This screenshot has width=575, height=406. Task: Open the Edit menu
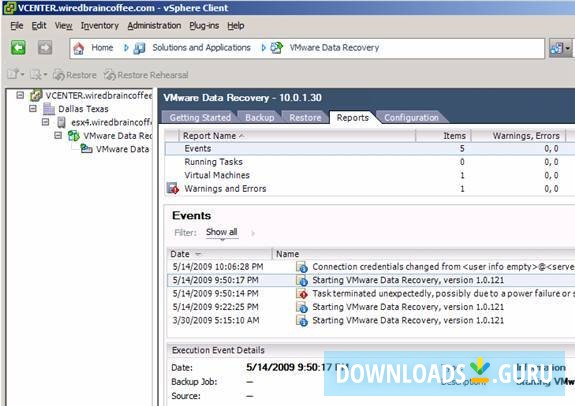coord(39,26)
